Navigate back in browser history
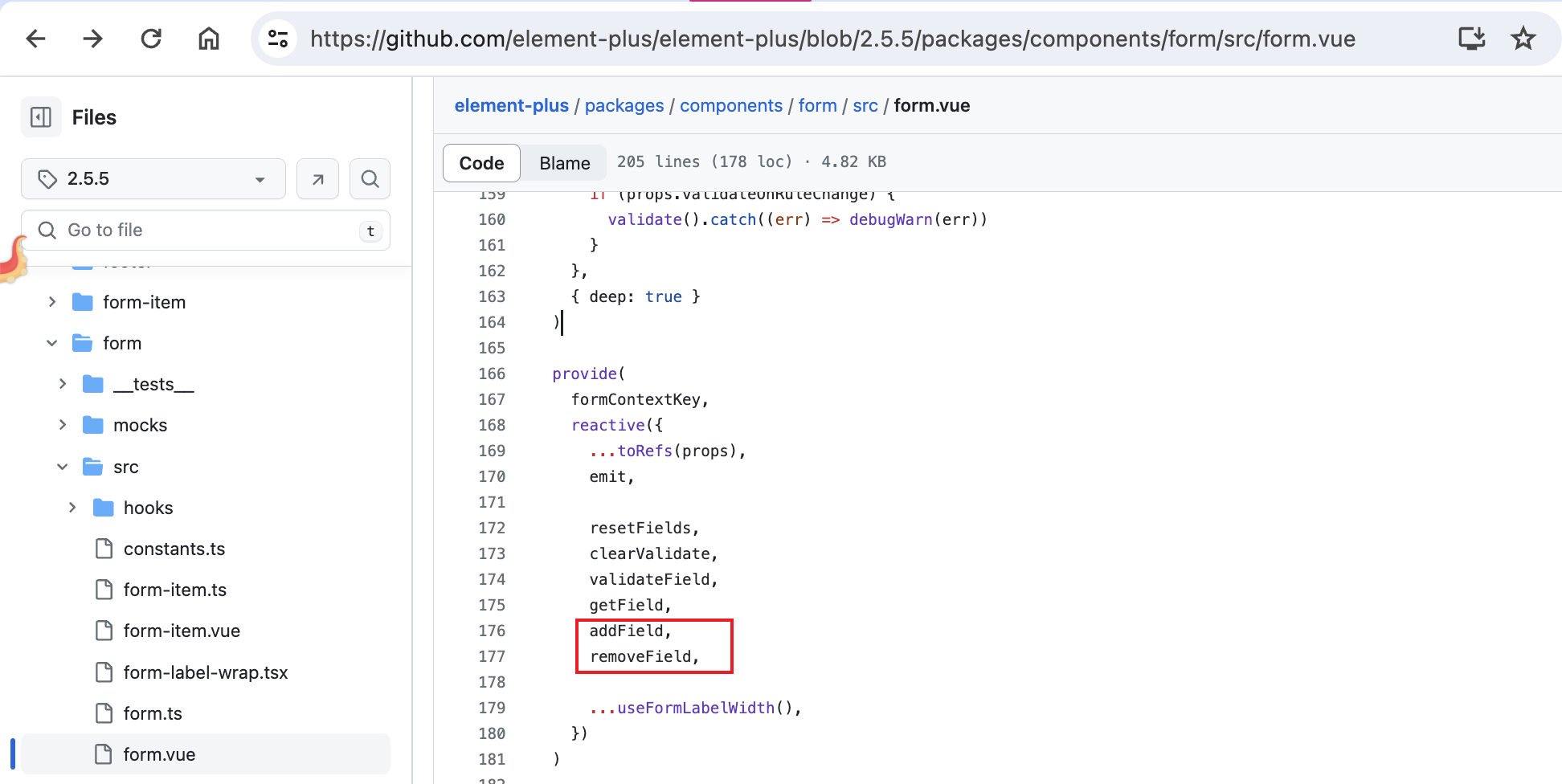1562x784 pixels. (x=35, y=38)
